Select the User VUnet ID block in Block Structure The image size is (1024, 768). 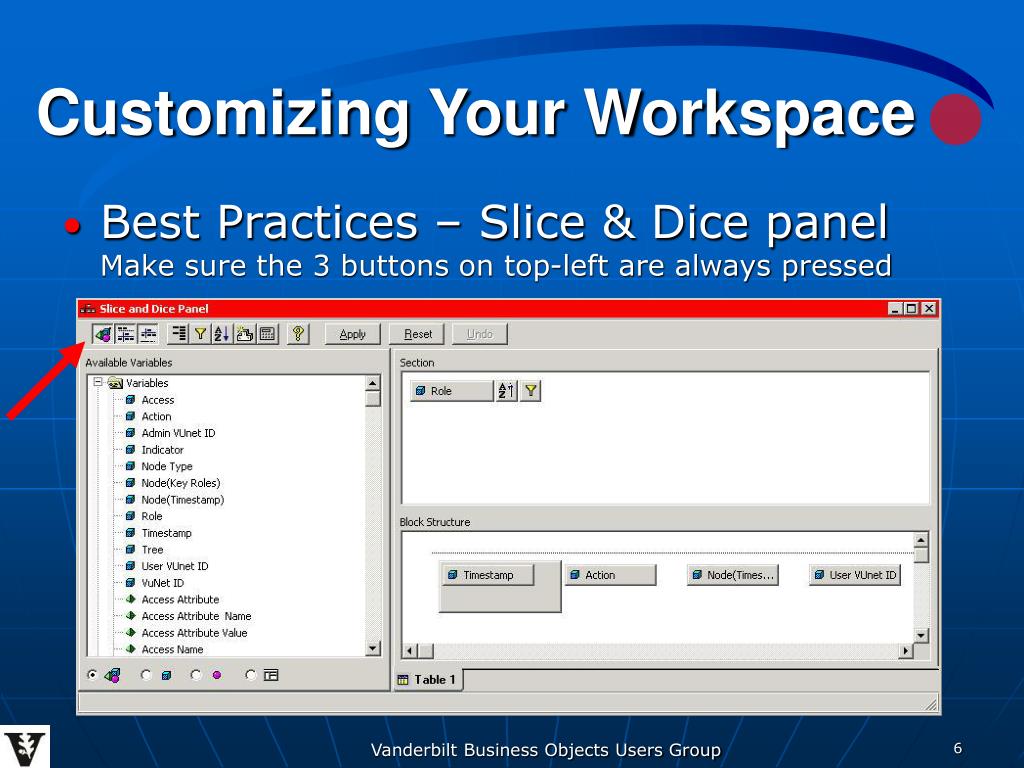pyautogui.click(x=855, y=575)
